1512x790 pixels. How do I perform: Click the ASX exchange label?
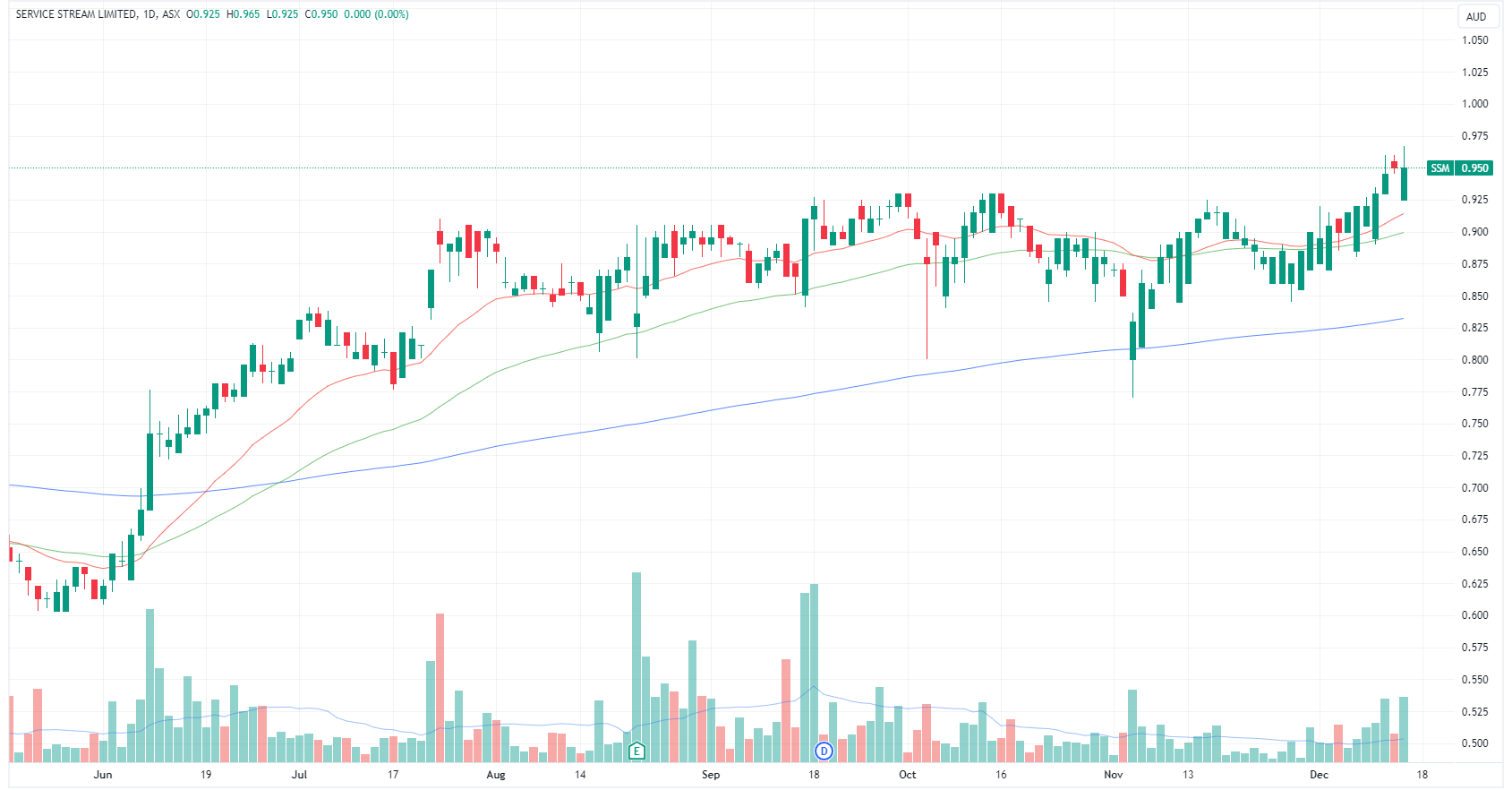click(171, 14)
